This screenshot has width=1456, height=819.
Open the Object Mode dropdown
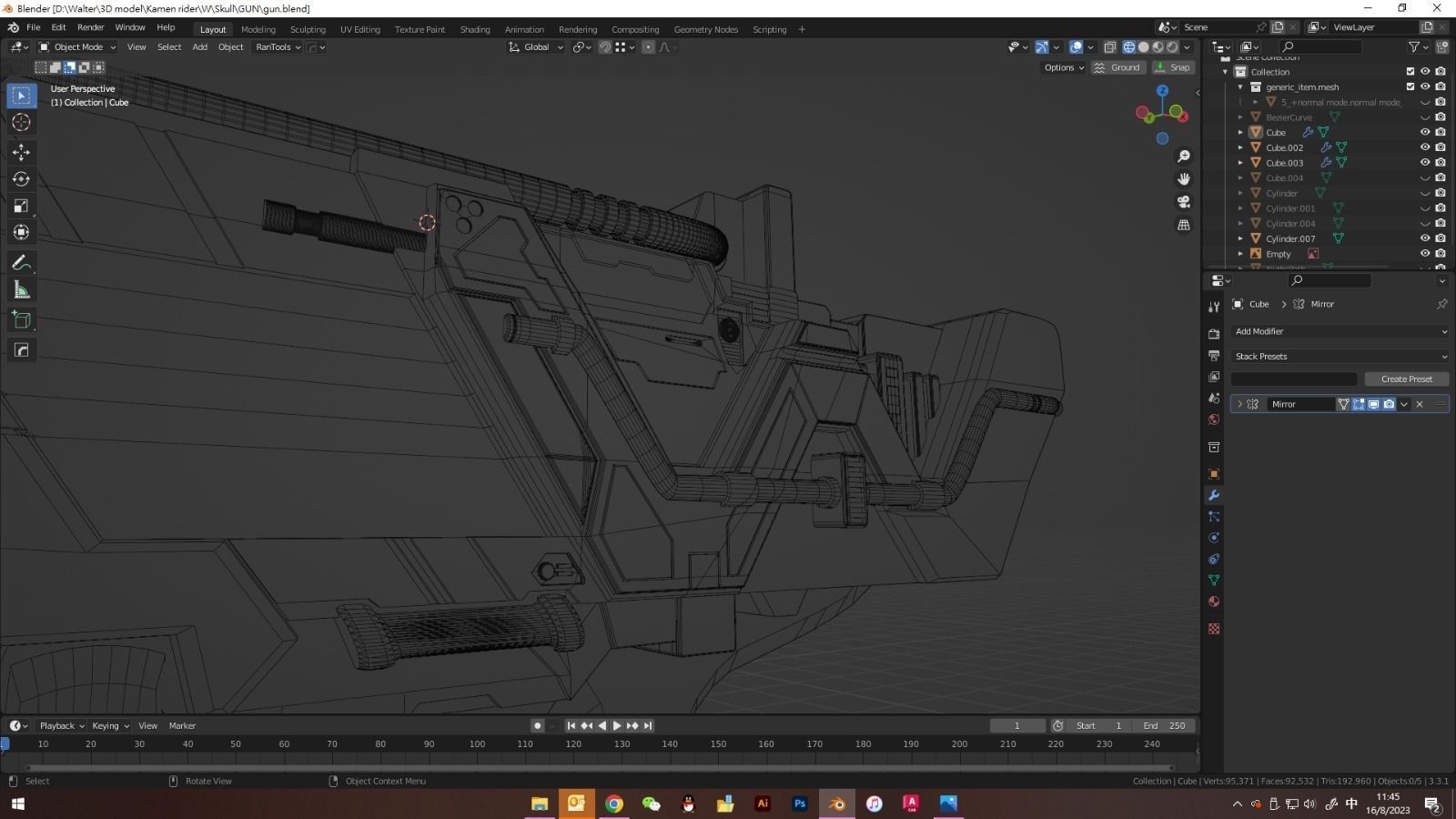tap(77, 47)
